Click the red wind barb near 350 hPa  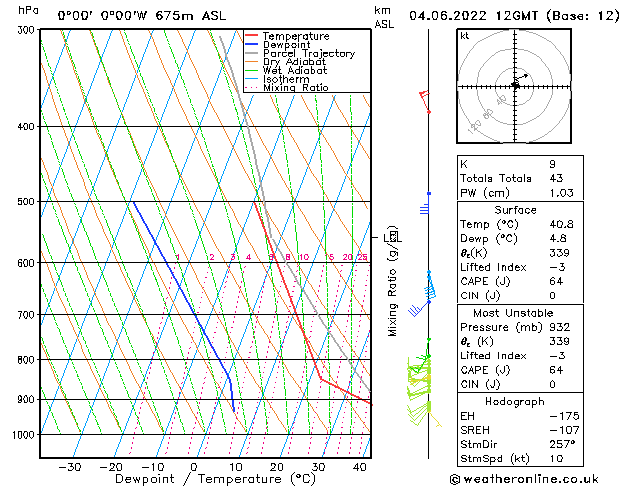pyautogui.click(x=424, y=100)
